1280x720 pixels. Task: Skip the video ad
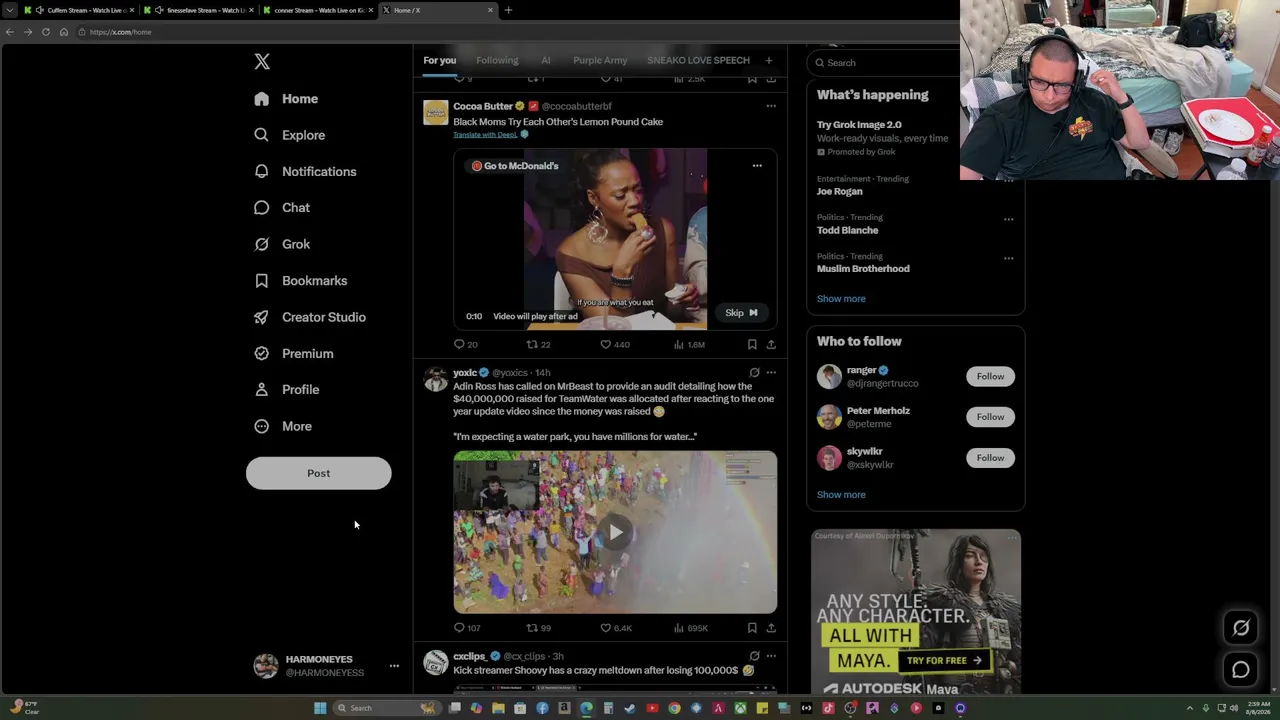point(741,313)
